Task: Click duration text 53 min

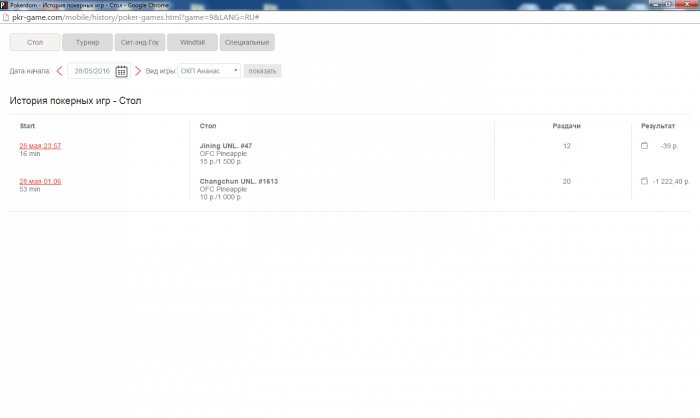Action: pos(30,189)
